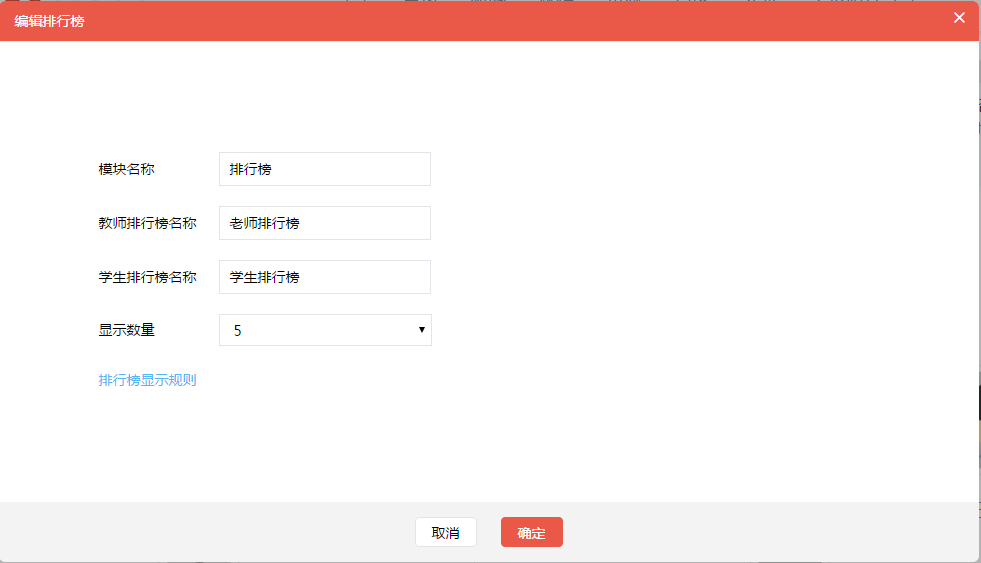Click the 显示数量 label
The height and width of the screenshot is (563, 981).
[x=126, y=330]
